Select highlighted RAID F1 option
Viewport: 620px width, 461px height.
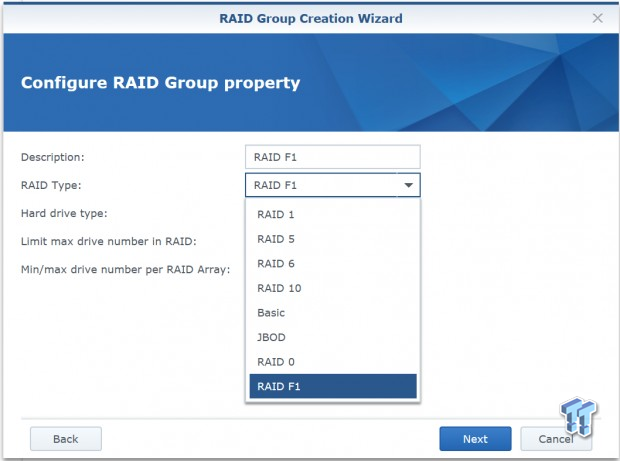click(x=333, y=386)
